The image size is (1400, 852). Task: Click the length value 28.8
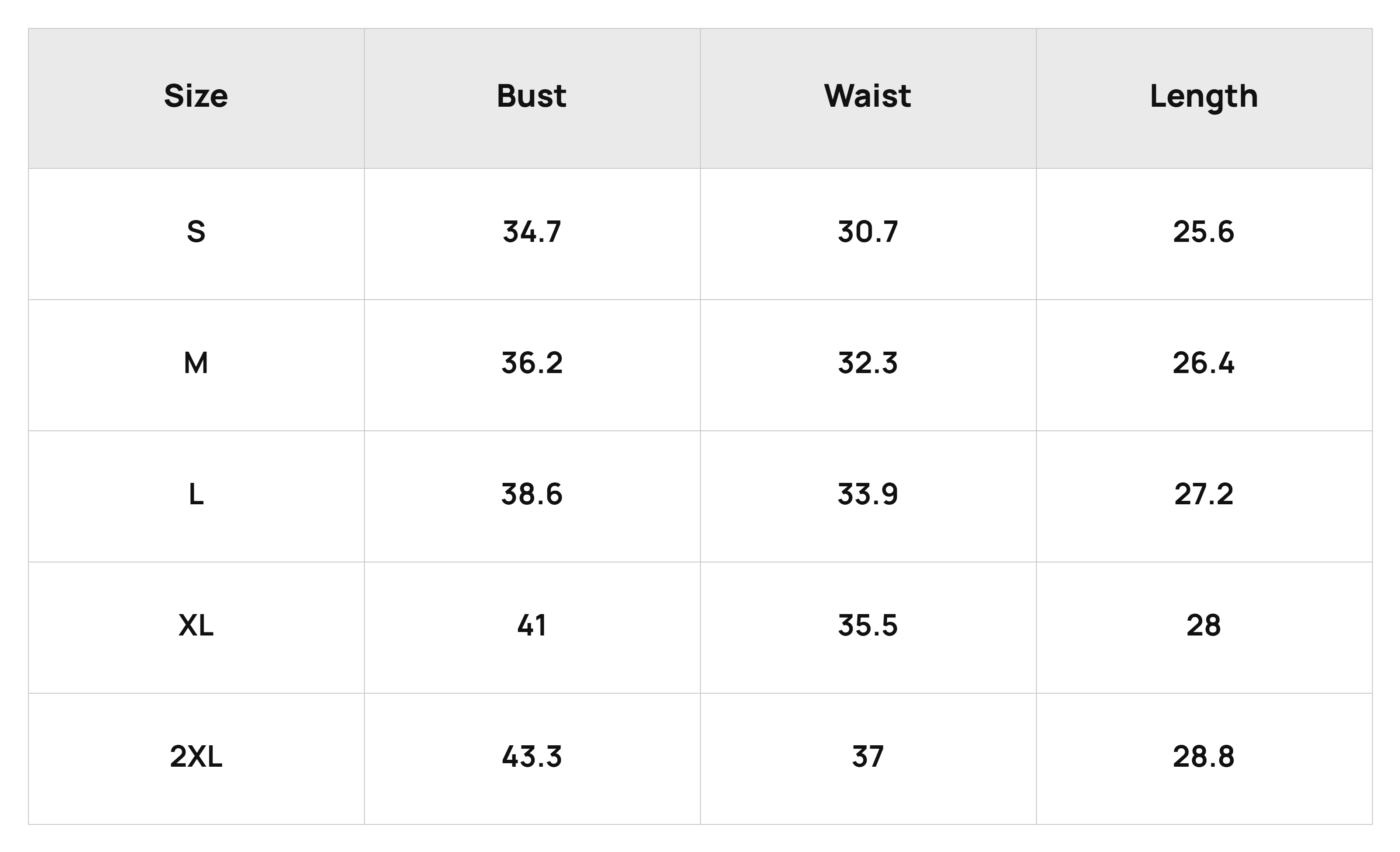(1204, 757)
